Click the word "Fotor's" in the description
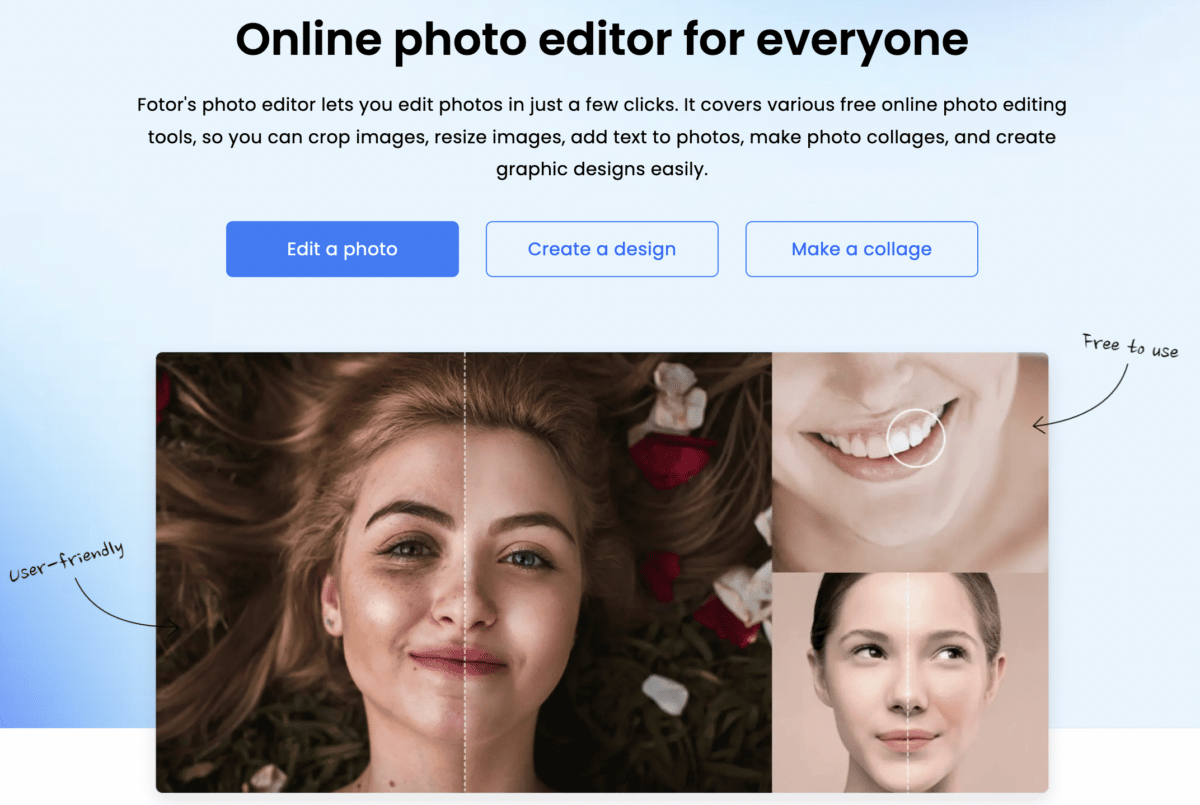The image size is (1200, 805). click(x=167, y=105)
